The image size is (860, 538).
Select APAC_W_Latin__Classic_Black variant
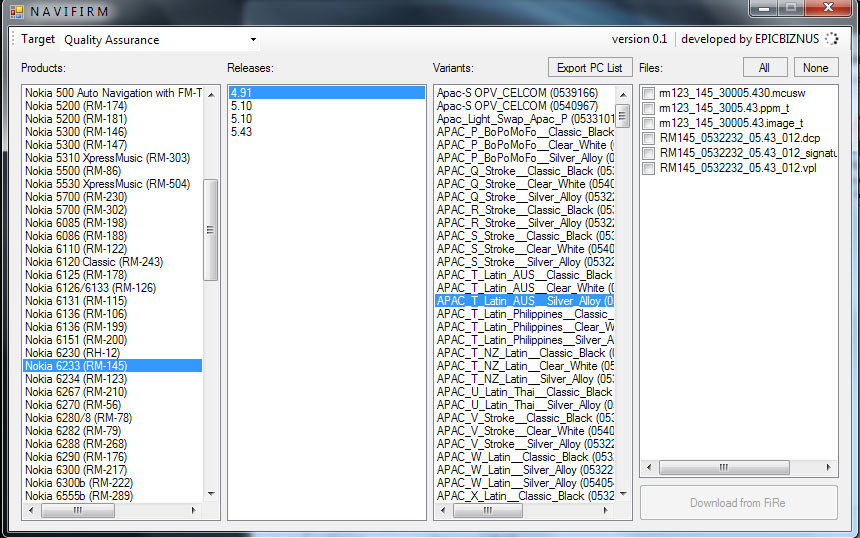[x=525, y=457]
